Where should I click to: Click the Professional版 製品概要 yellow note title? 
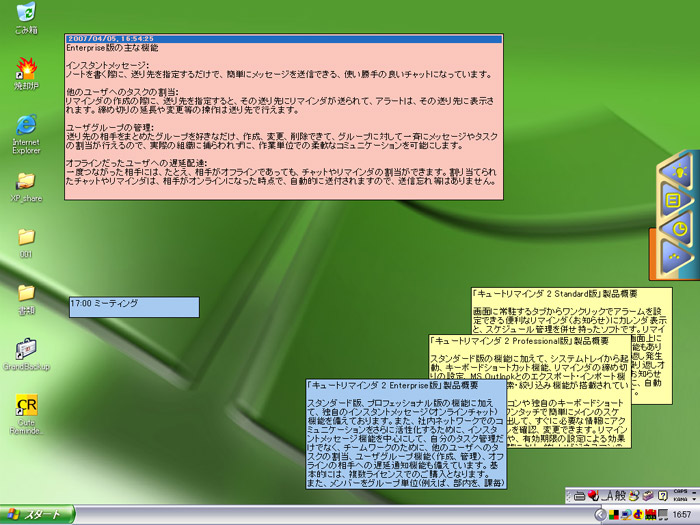(x=519, y=341)
